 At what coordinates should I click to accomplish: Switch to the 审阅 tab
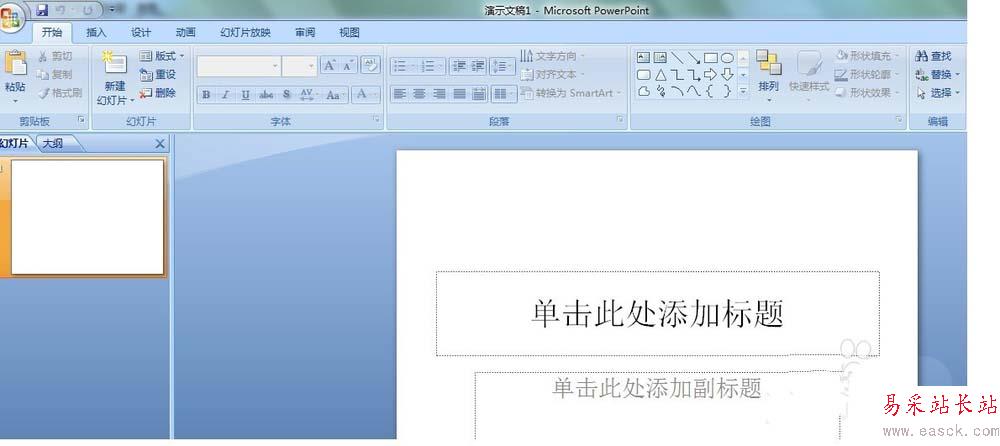pos(305,33)
